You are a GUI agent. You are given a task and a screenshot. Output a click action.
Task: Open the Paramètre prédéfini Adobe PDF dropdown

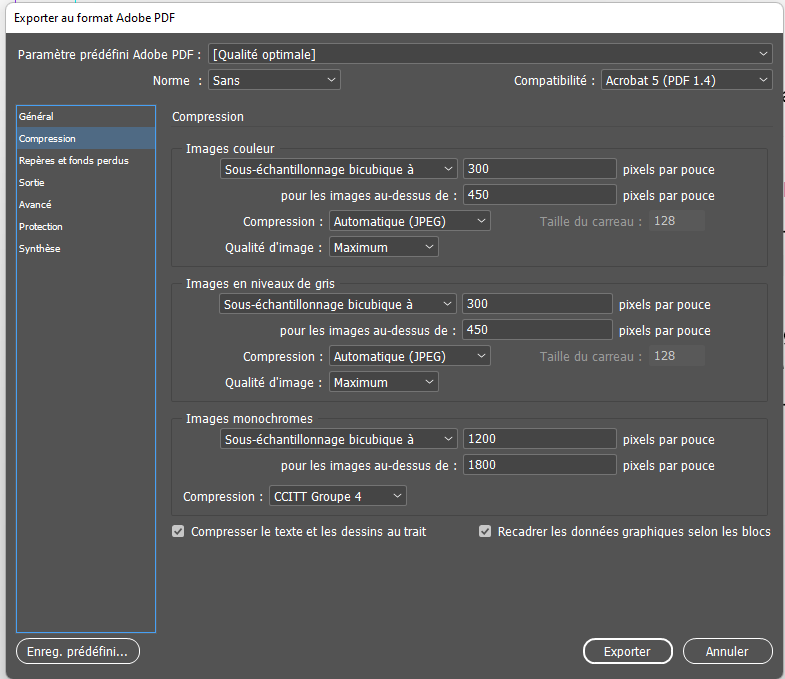coord(490,54)
